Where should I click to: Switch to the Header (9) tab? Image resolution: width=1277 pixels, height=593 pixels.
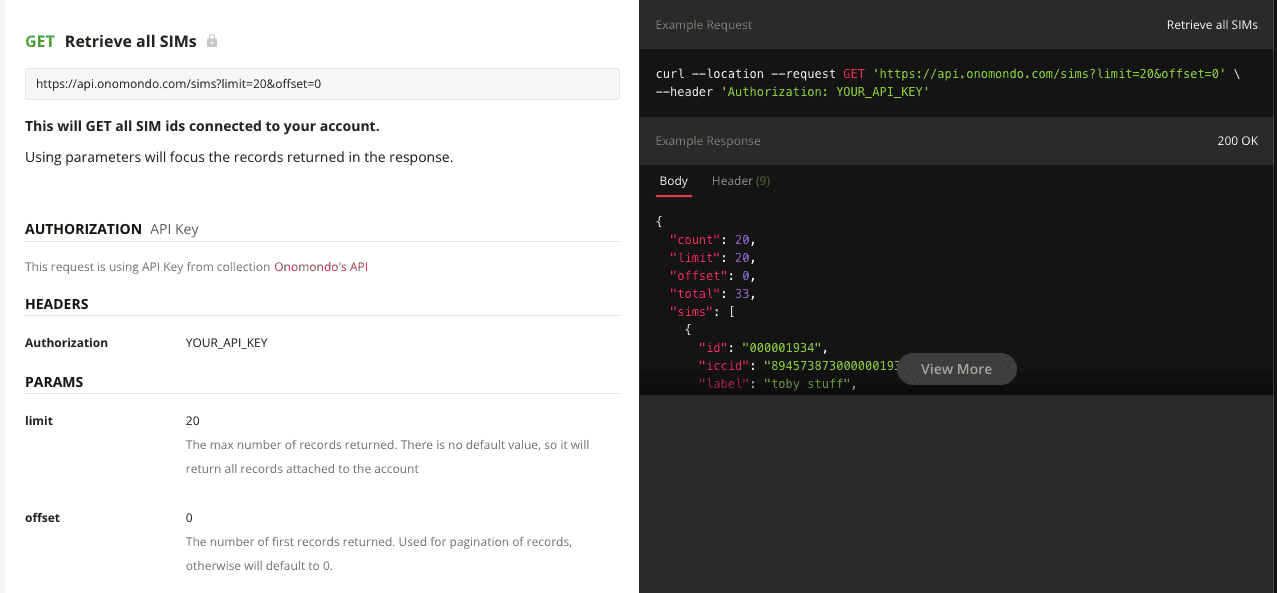pyautogui.click(x=740, y=181)
